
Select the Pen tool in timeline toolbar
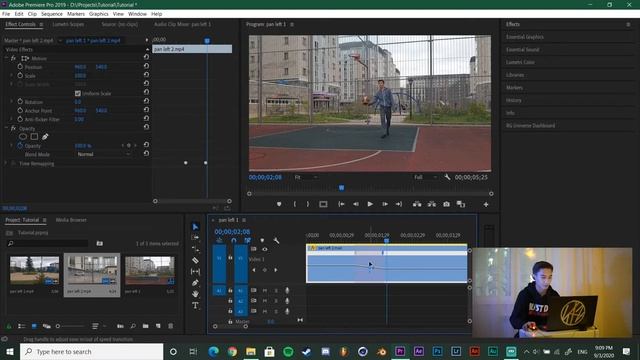(x=196, y=282)
